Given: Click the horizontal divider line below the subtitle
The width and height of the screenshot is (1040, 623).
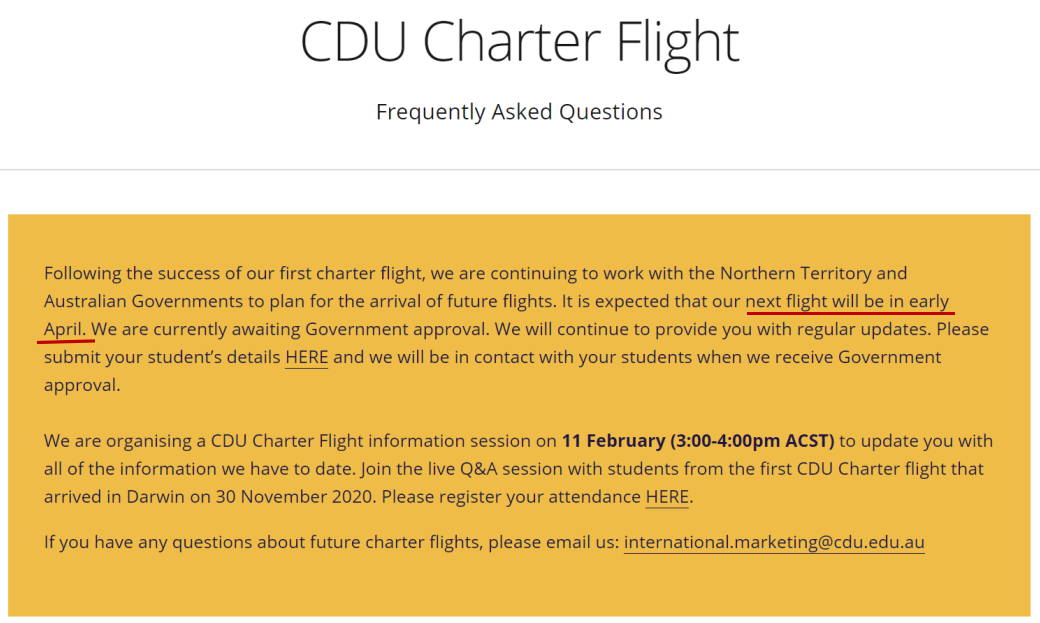Looking at the screenshot, I should [520, 170].
